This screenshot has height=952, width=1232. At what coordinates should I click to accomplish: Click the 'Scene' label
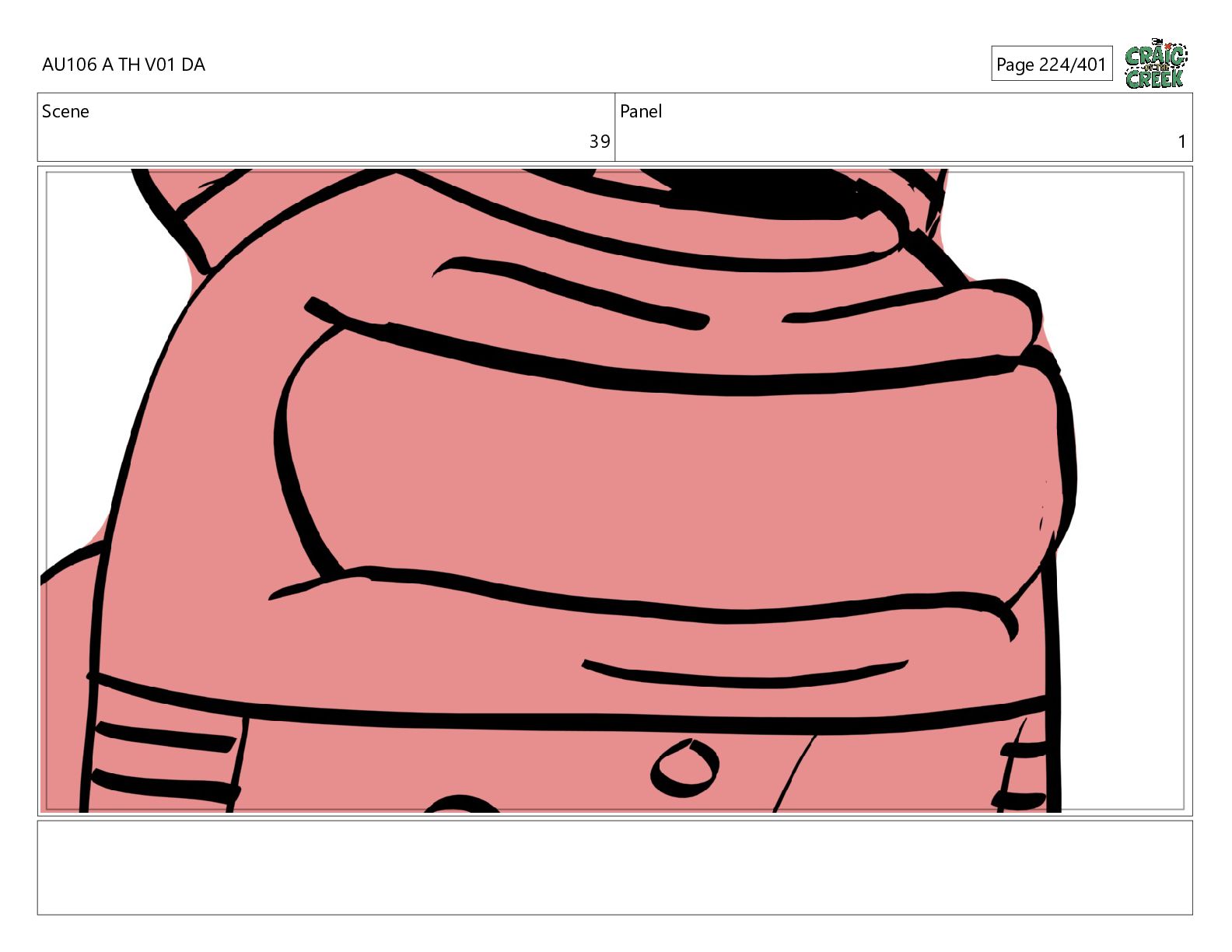(65, 111)
